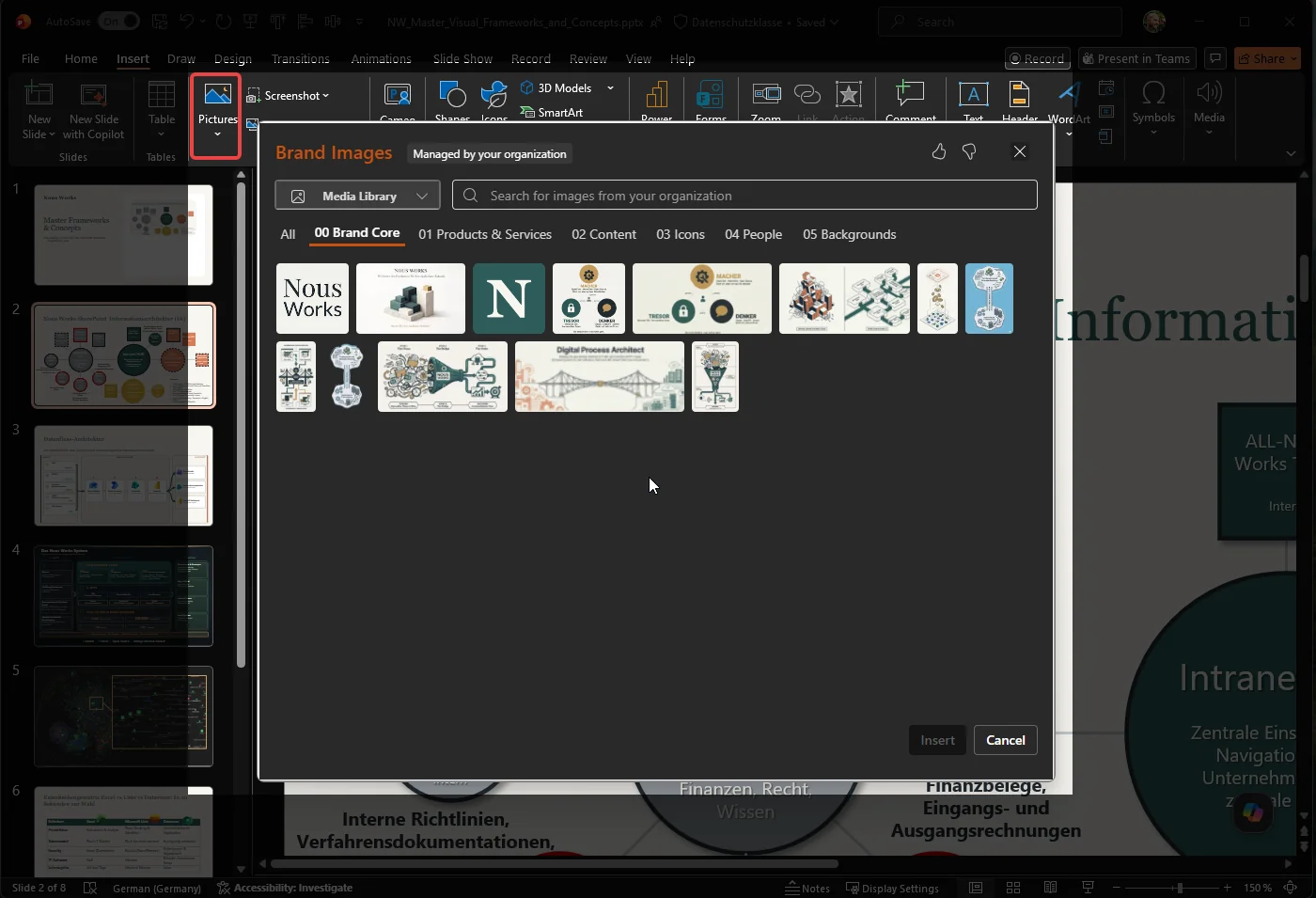The image size is (1316, 898).
Task: Open the Symbols group
Action: click(x=1153, y=109)
